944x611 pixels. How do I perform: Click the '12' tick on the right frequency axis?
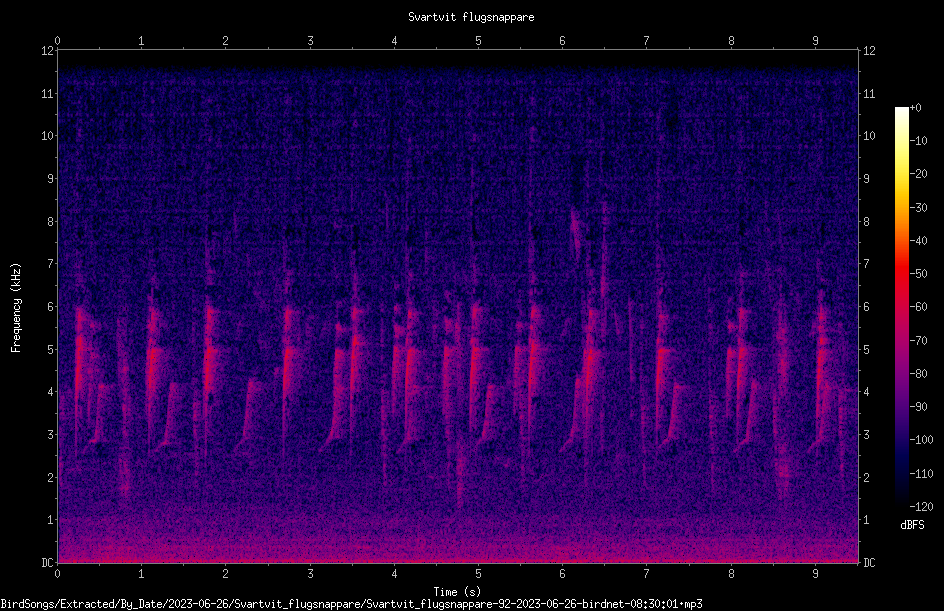tap(869, 51)
